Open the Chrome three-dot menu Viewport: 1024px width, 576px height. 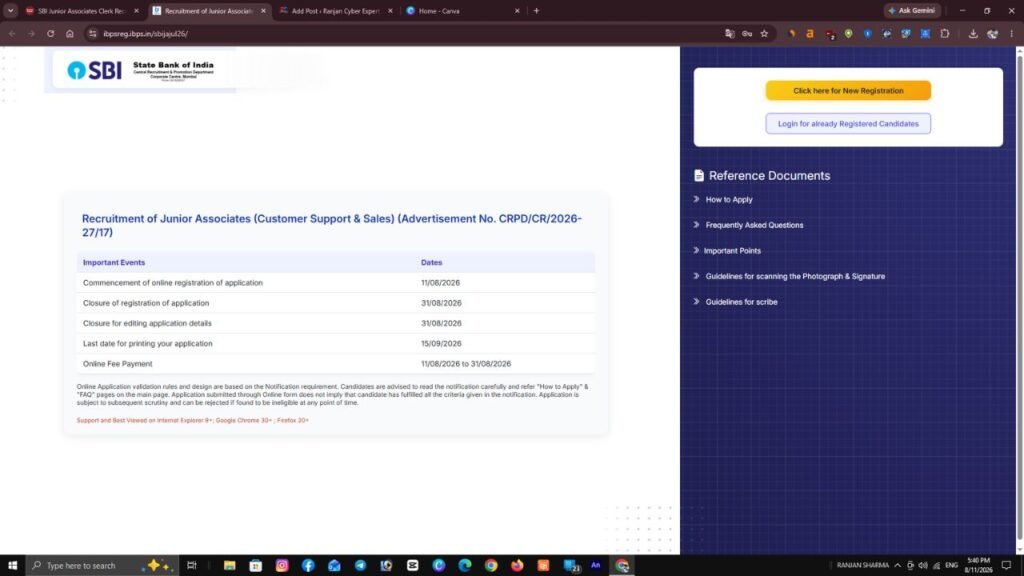point(1012,33)
